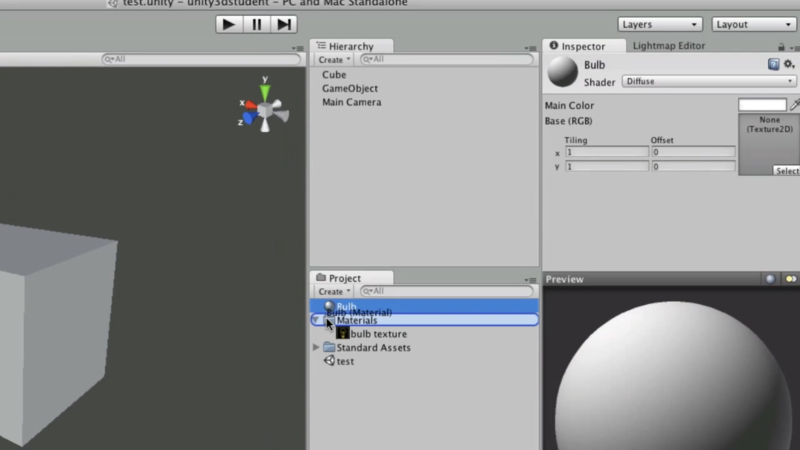Viewport: 800px width, 450px height.
Task: Pick color with the eyedropper icon
Action: click(x=794, y=105)
